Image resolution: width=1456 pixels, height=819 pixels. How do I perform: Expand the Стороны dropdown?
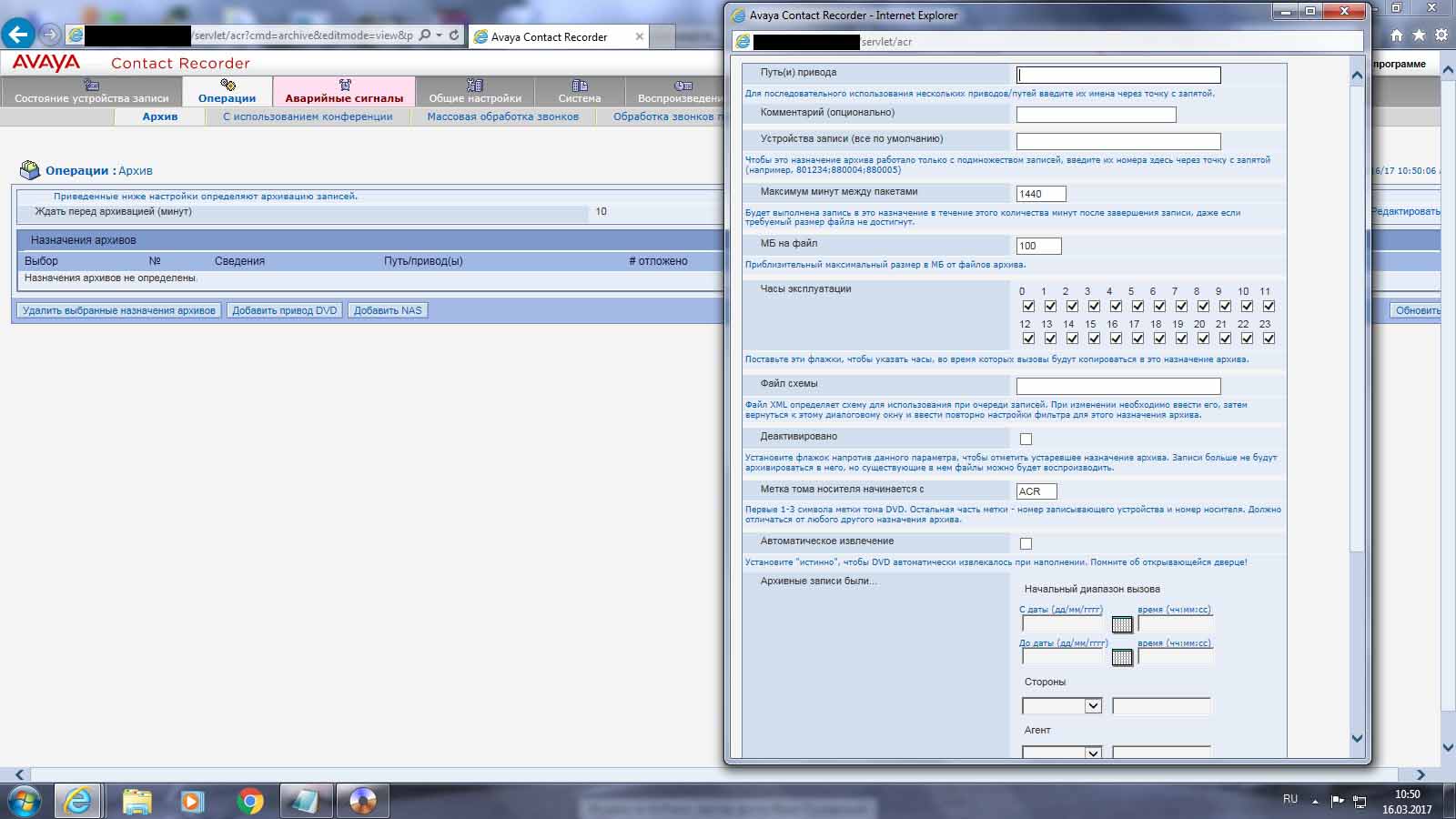1093,706
